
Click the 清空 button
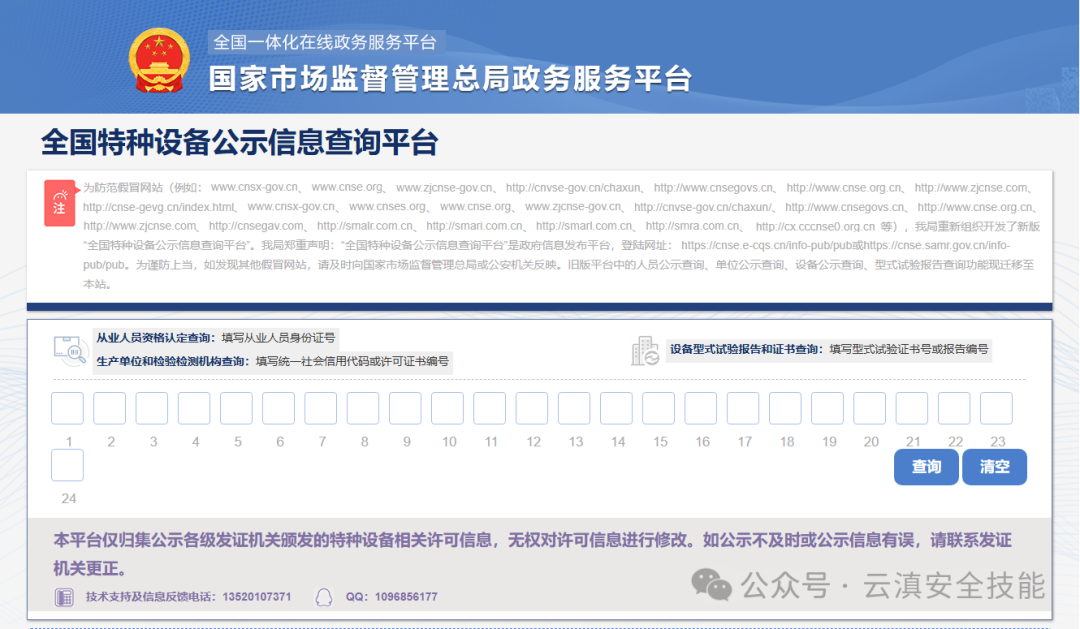pyautogui.click(x=995, y=467)
